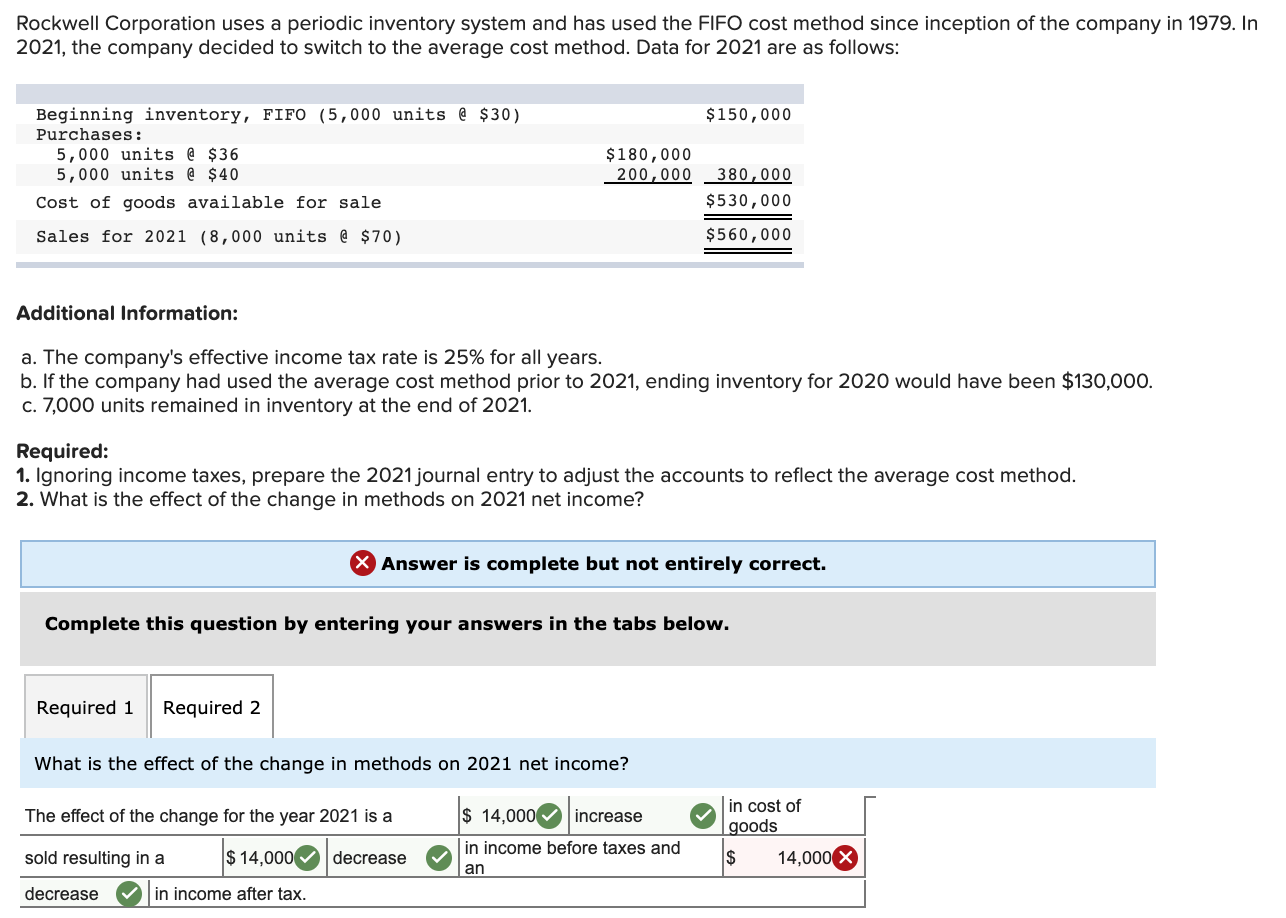
Task: Click the '5,000 units @ $36' purchase line
Action: pos(147,154)
